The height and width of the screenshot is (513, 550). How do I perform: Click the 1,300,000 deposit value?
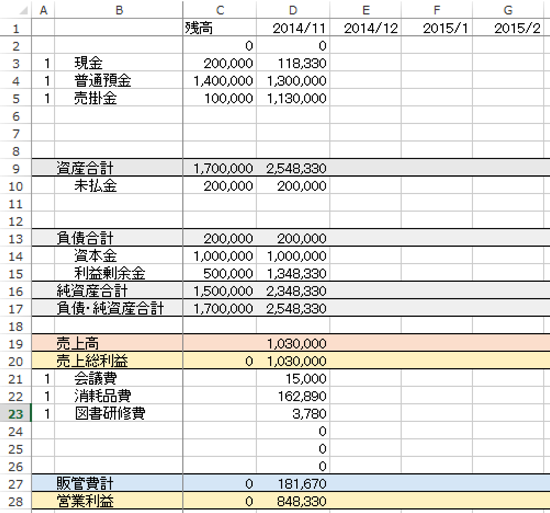point(293,81)
